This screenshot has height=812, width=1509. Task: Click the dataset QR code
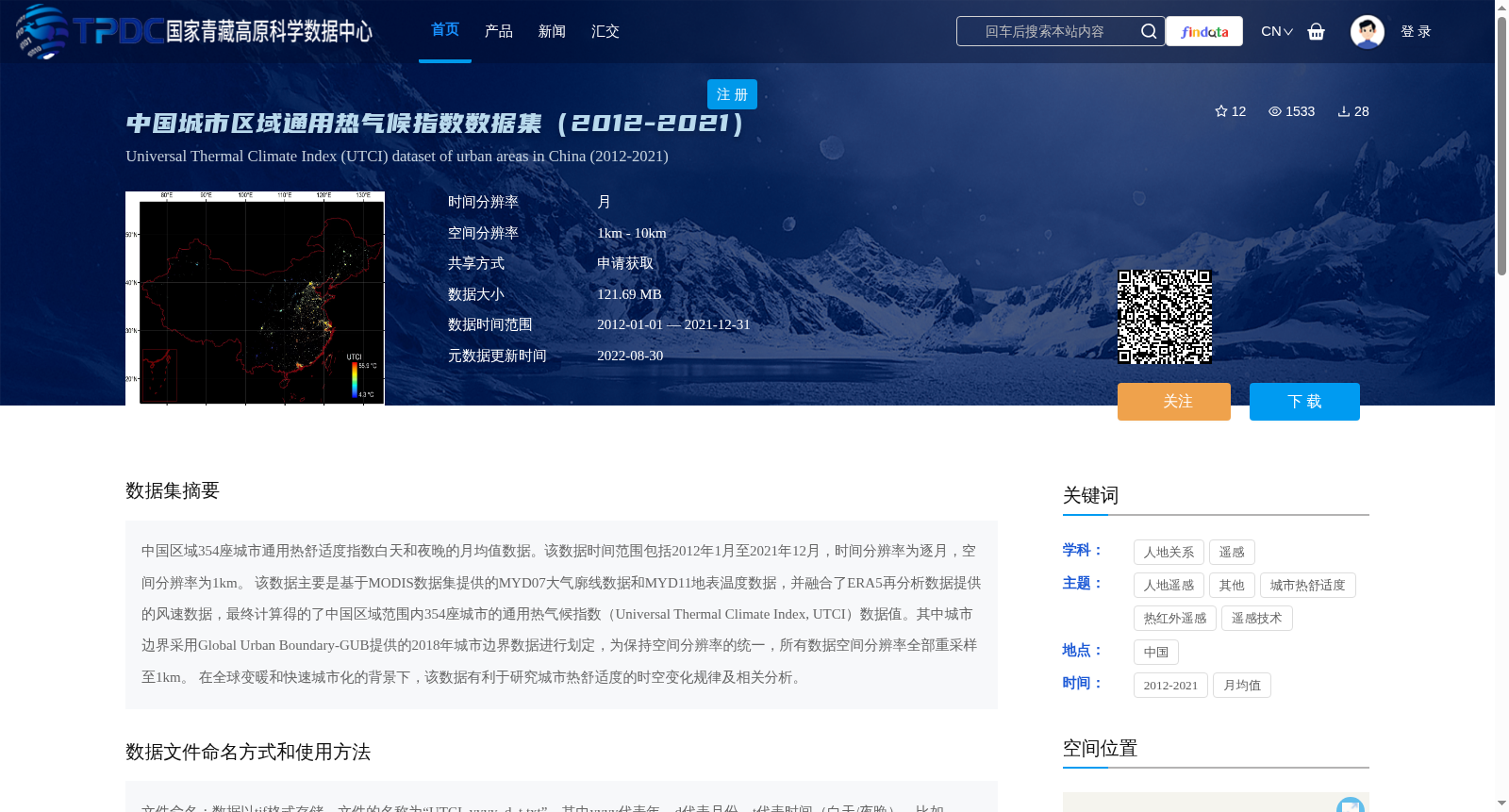(1165, 317)
